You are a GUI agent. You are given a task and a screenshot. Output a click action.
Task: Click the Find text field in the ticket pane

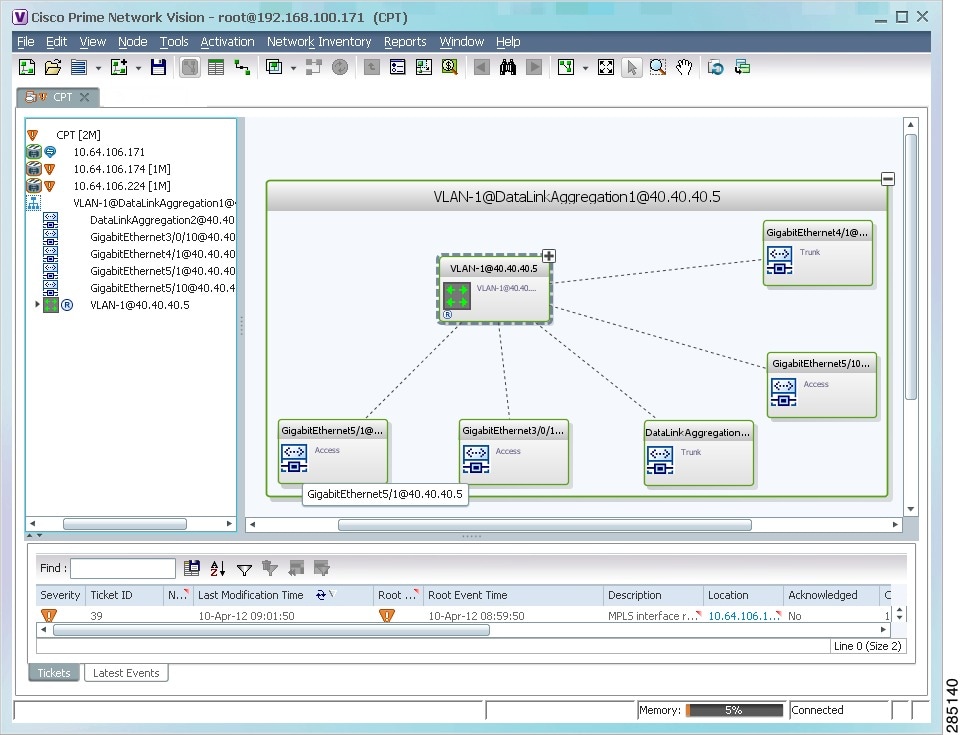click(123, 568)
